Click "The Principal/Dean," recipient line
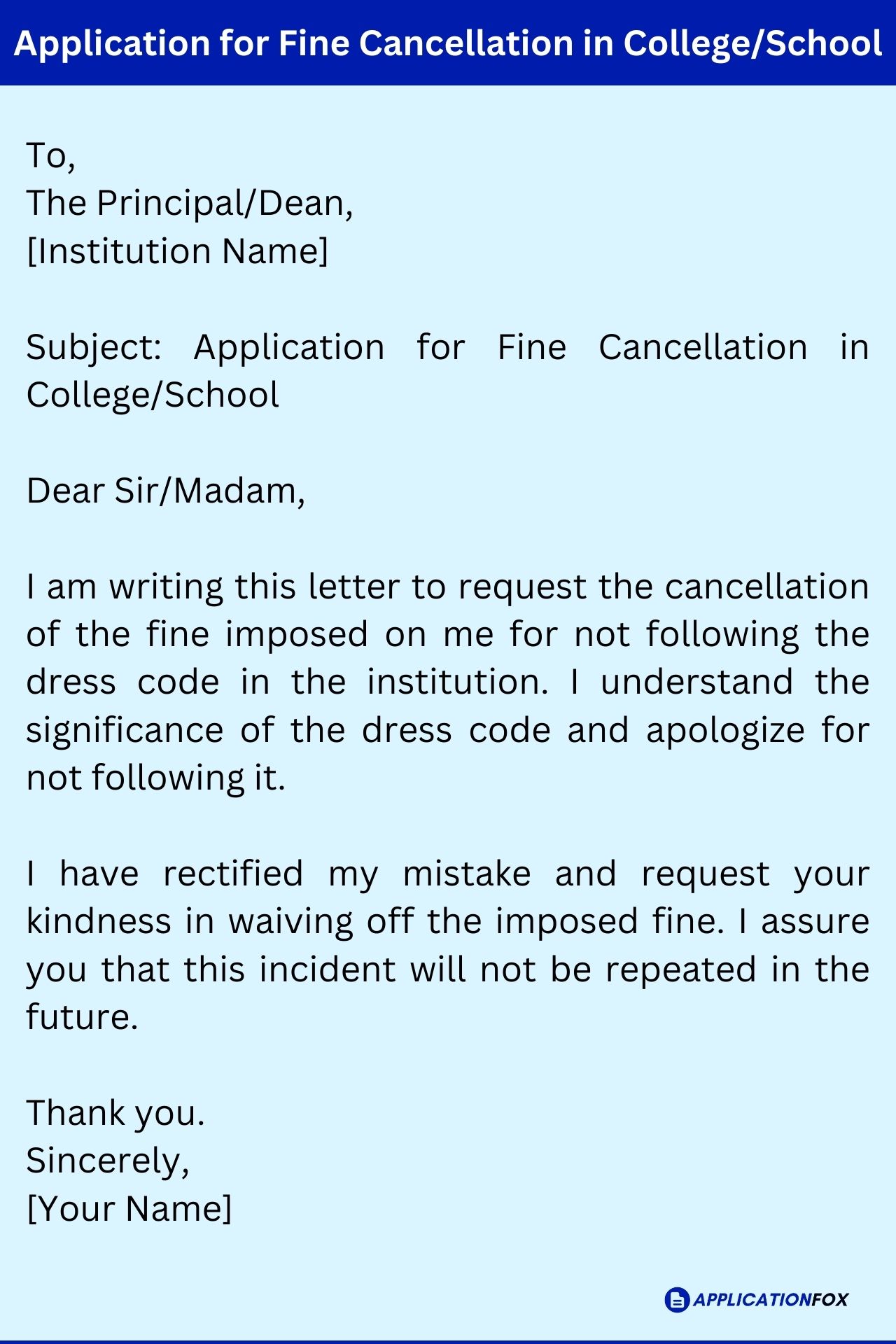 pos(190,204)
